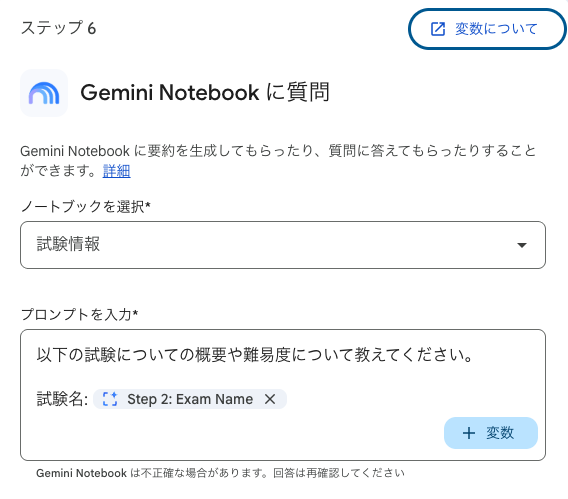Open the 変数について help button
The height and width of the screenshot is (499, 568).
pyautogui.click(x=487, y=29)
